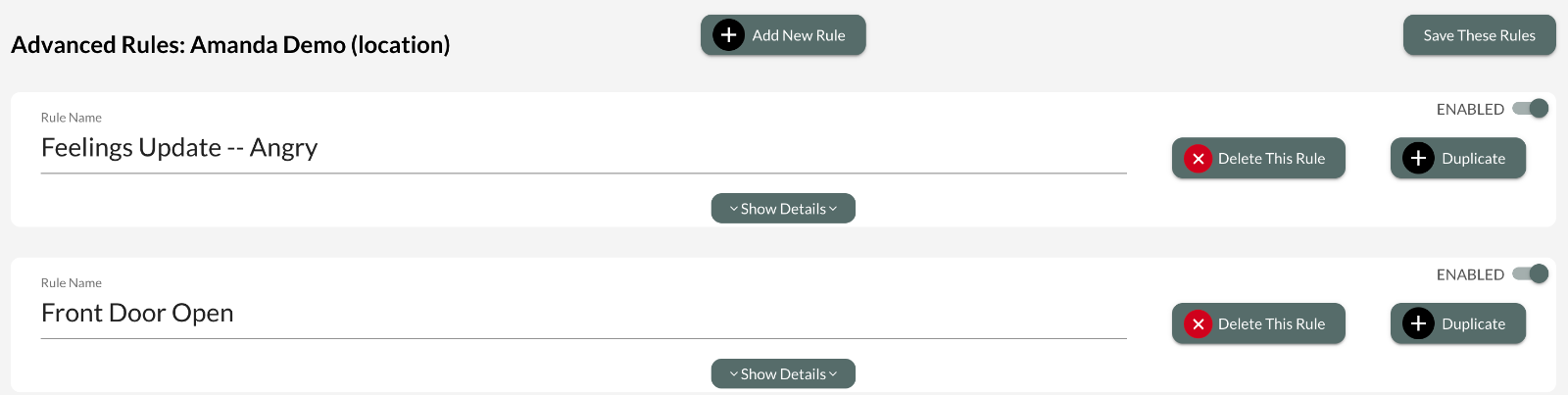Click the Add New Rule label

pyautogui.click(x=799, y=35)
